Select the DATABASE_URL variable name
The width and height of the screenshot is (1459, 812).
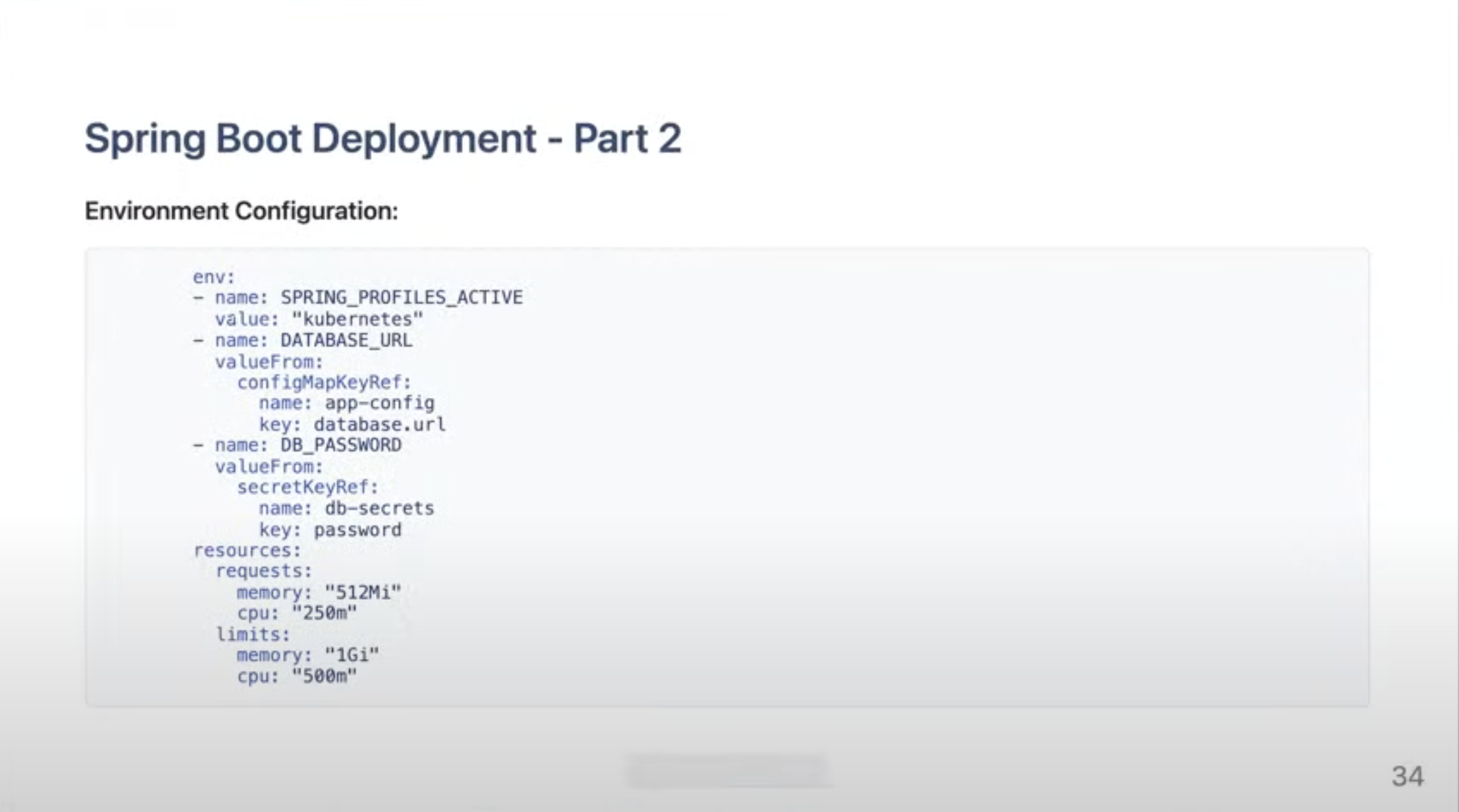click(346, 340)
